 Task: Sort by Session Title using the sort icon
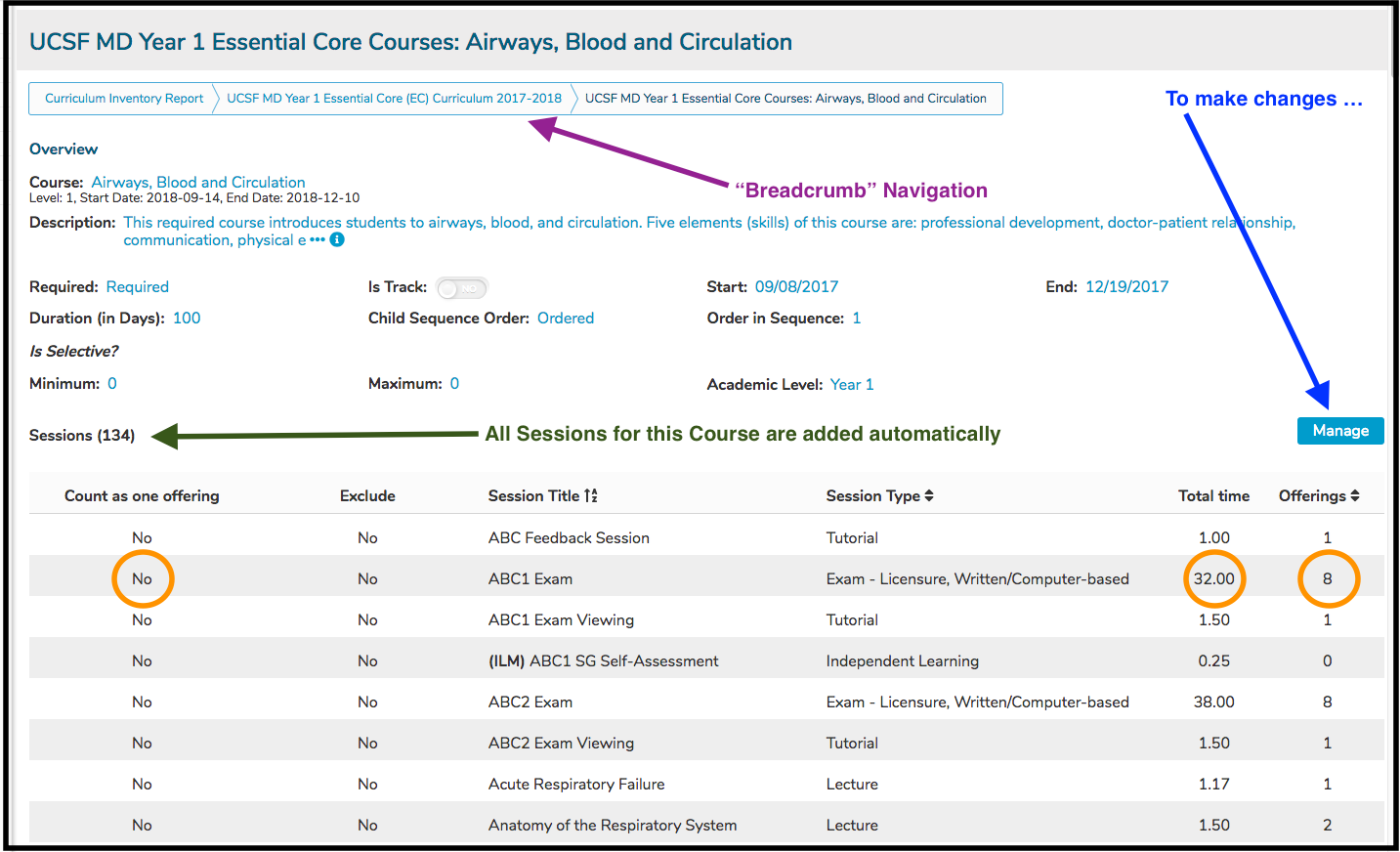(x=591, y=495)
